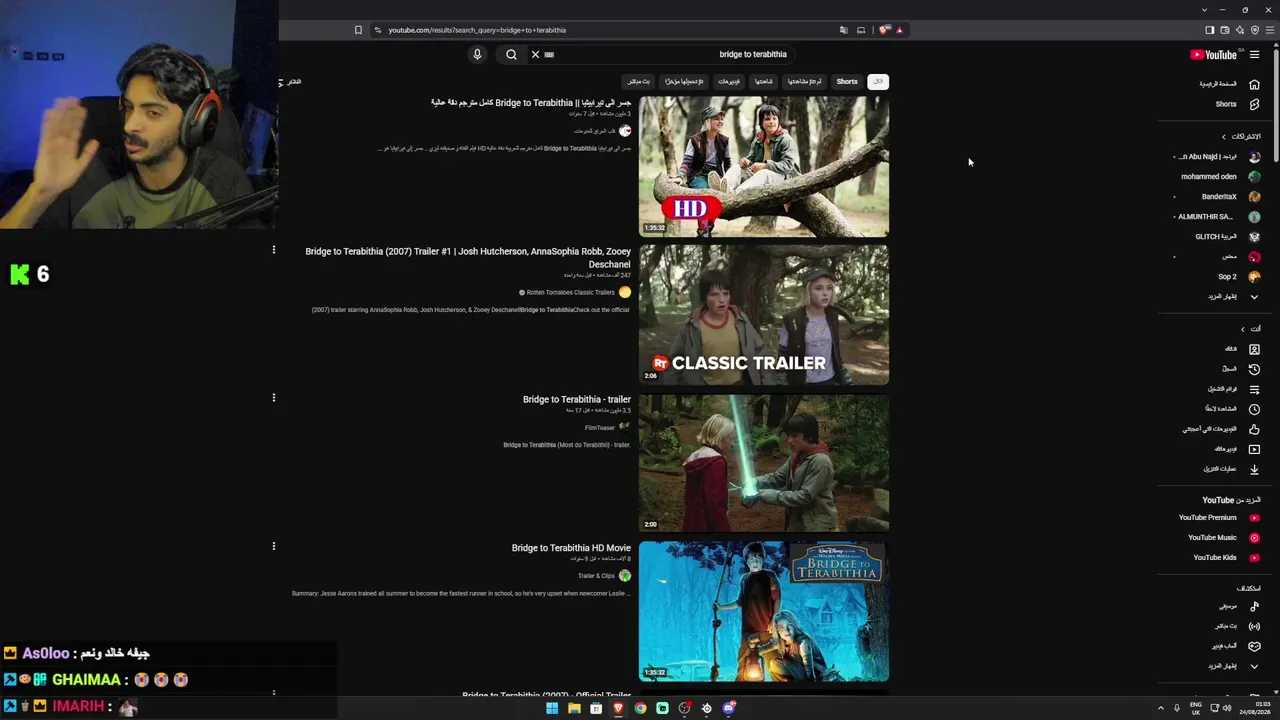Open the Disney poster 'HD Movie' thumbnail

[x=764, y=611]
